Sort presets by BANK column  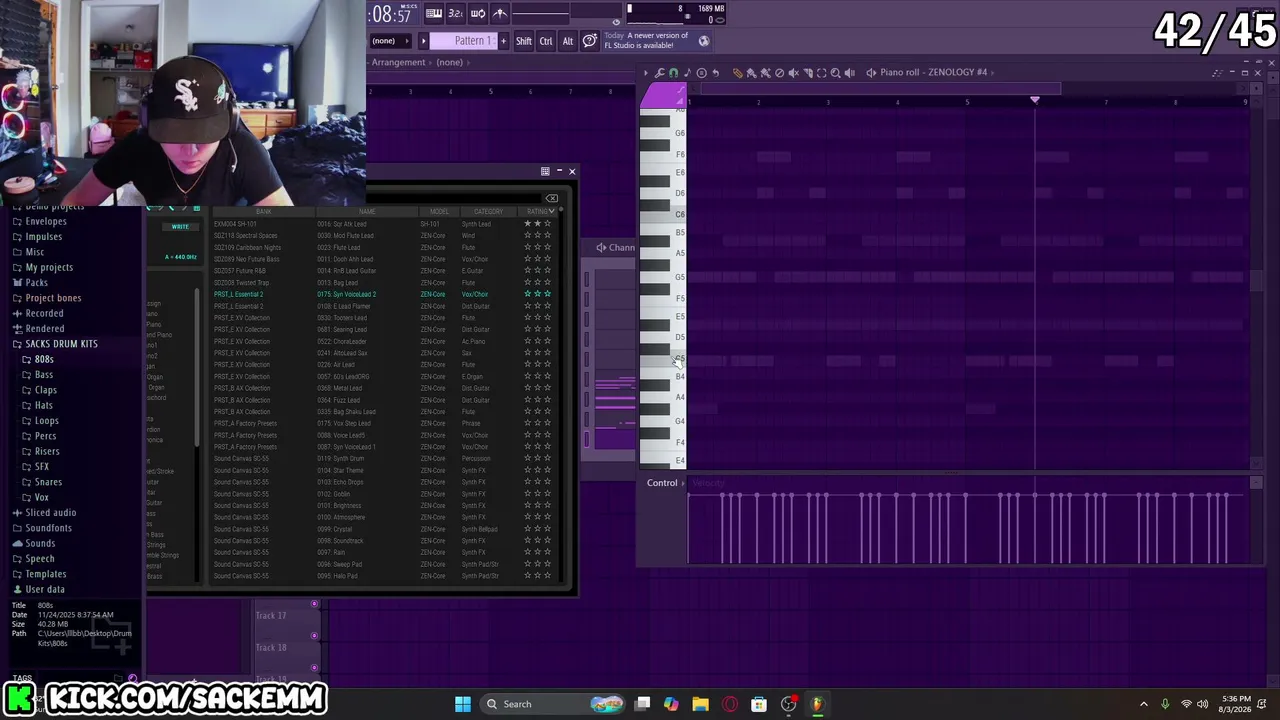(263, 211)
